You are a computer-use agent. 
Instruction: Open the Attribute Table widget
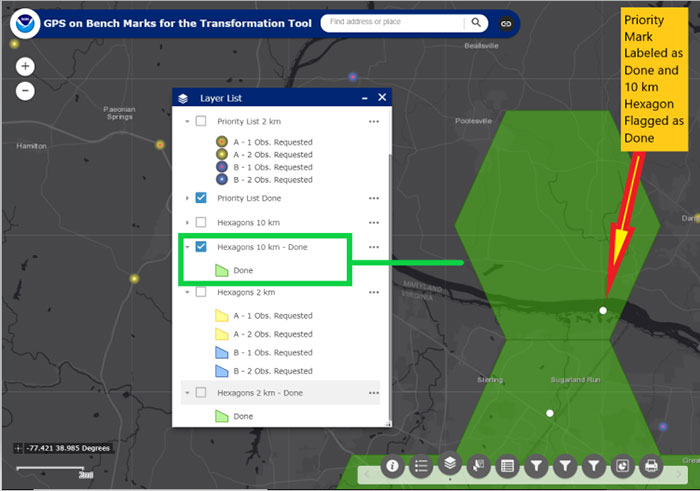[x=507, y=465]
